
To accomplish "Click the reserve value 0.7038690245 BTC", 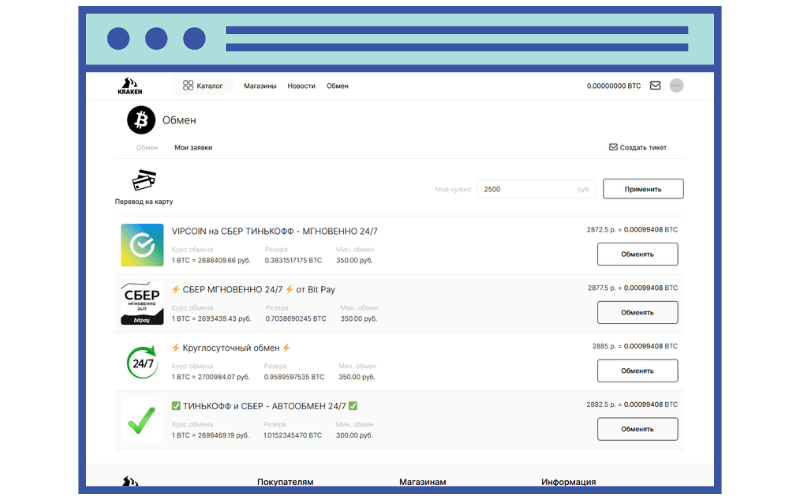I will click(296, 318).
